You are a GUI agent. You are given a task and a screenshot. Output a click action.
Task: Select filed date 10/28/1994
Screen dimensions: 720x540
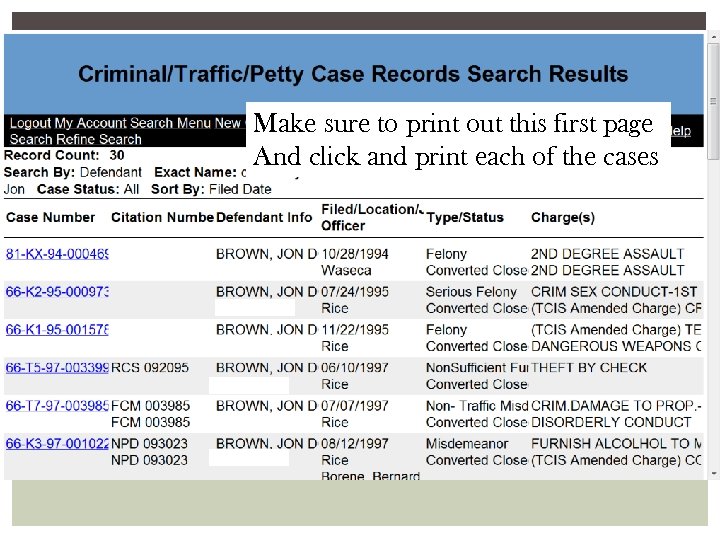(355, 254)
